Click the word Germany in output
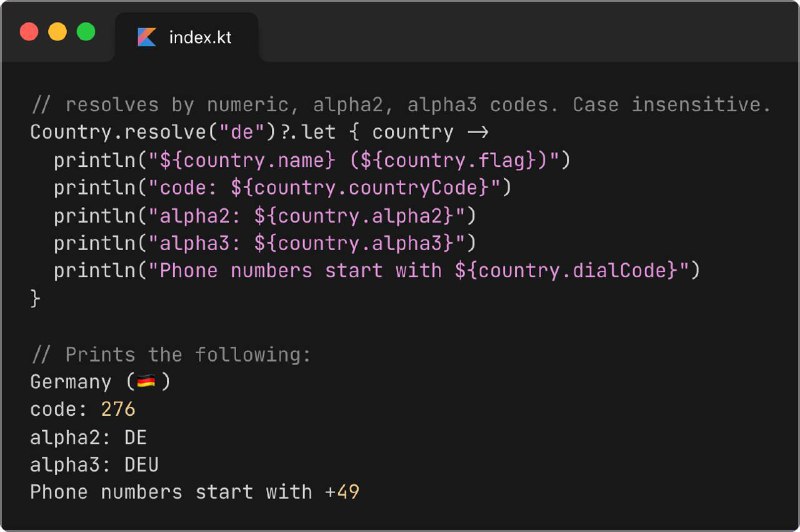The height and width of the screenshot is (532, 800). pos(71,382)
